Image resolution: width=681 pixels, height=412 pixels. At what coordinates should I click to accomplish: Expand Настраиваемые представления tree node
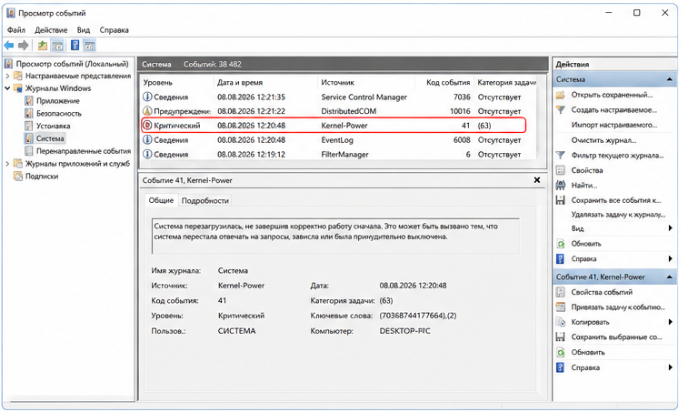[x=7, y=76]
